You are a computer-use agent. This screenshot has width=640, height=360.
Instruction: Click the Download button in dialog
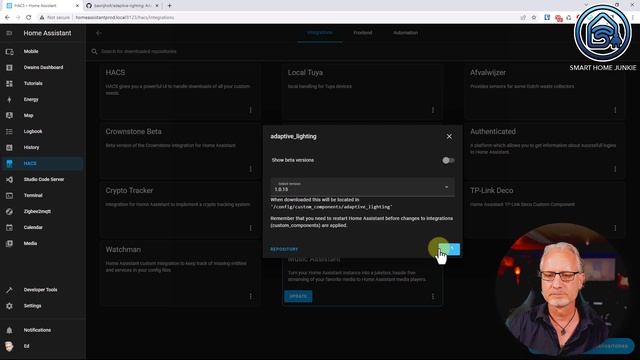pos(449,249)
